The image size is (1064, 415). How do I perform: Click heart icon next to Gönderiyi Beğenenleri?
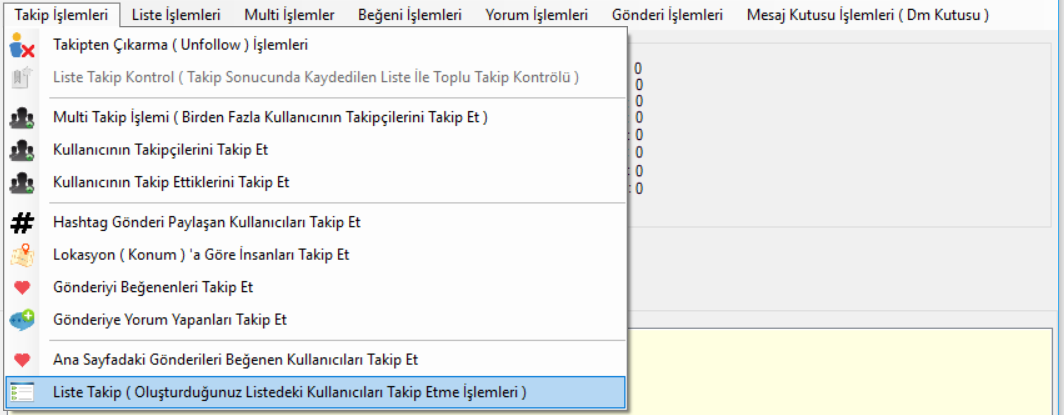[x=22, y=288]
